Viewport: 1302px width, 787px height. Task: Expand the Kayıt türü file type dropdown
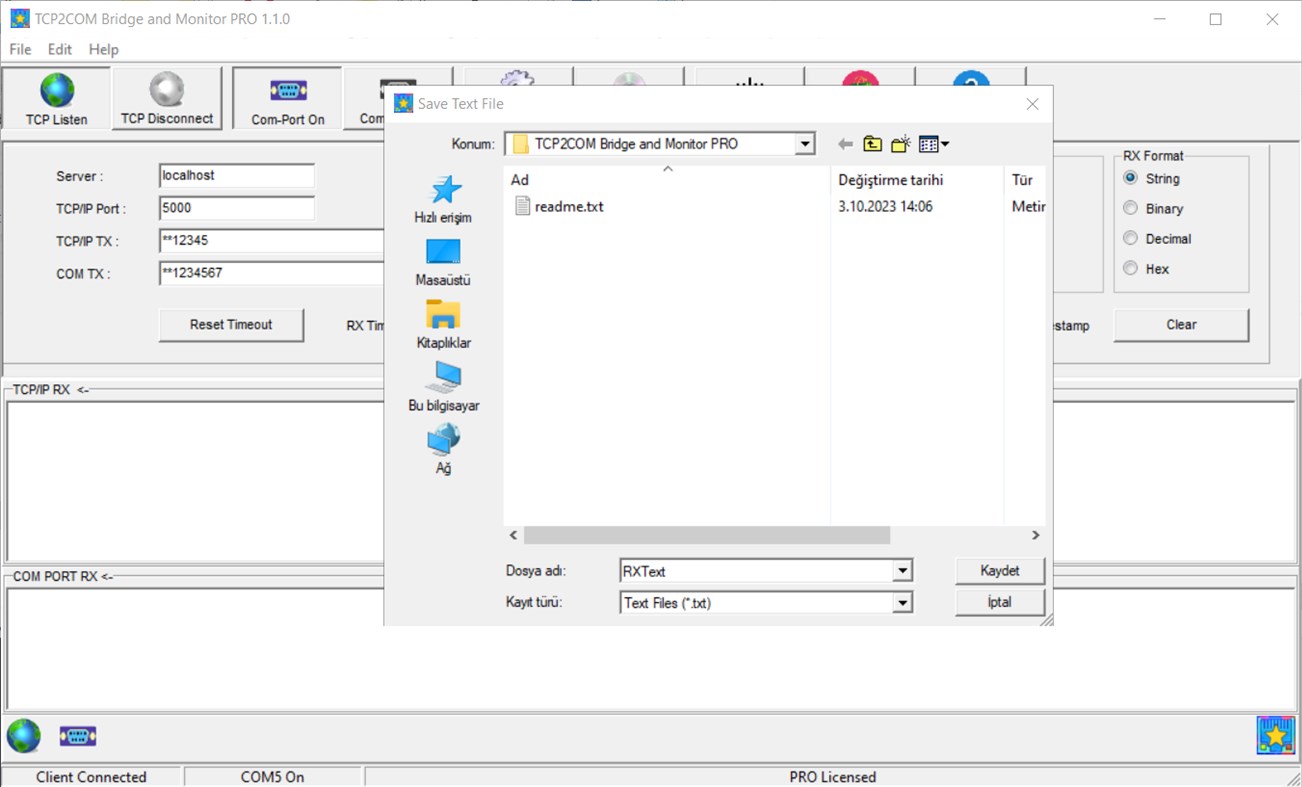point(901,602)
